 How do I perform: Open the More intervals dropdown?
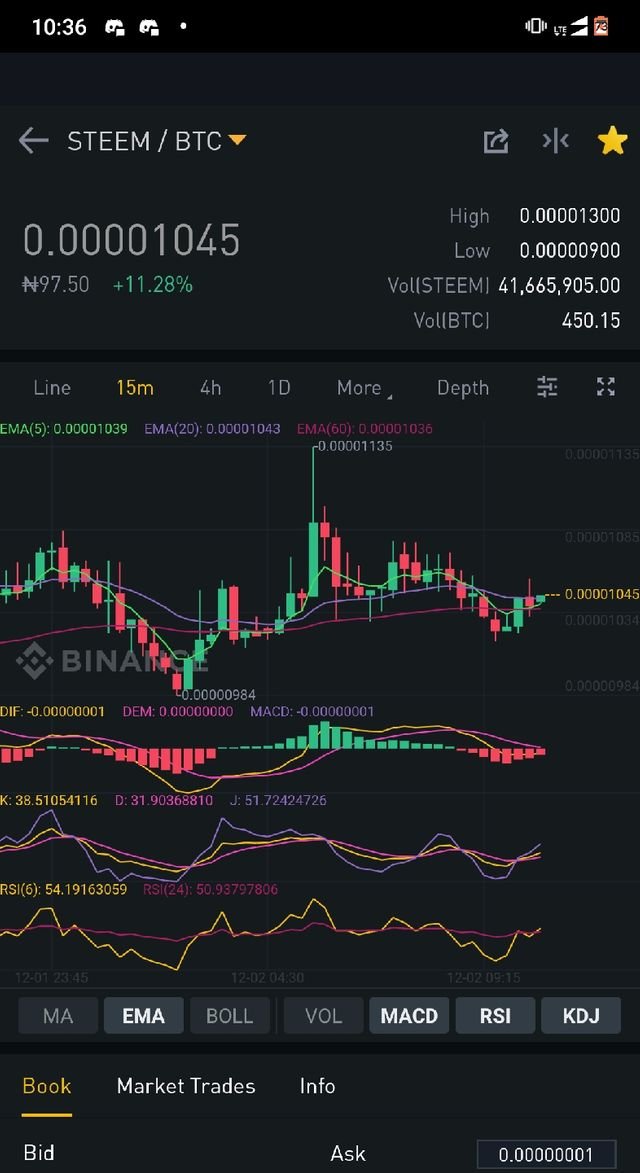pyautogui.click(x=364, y=388)
